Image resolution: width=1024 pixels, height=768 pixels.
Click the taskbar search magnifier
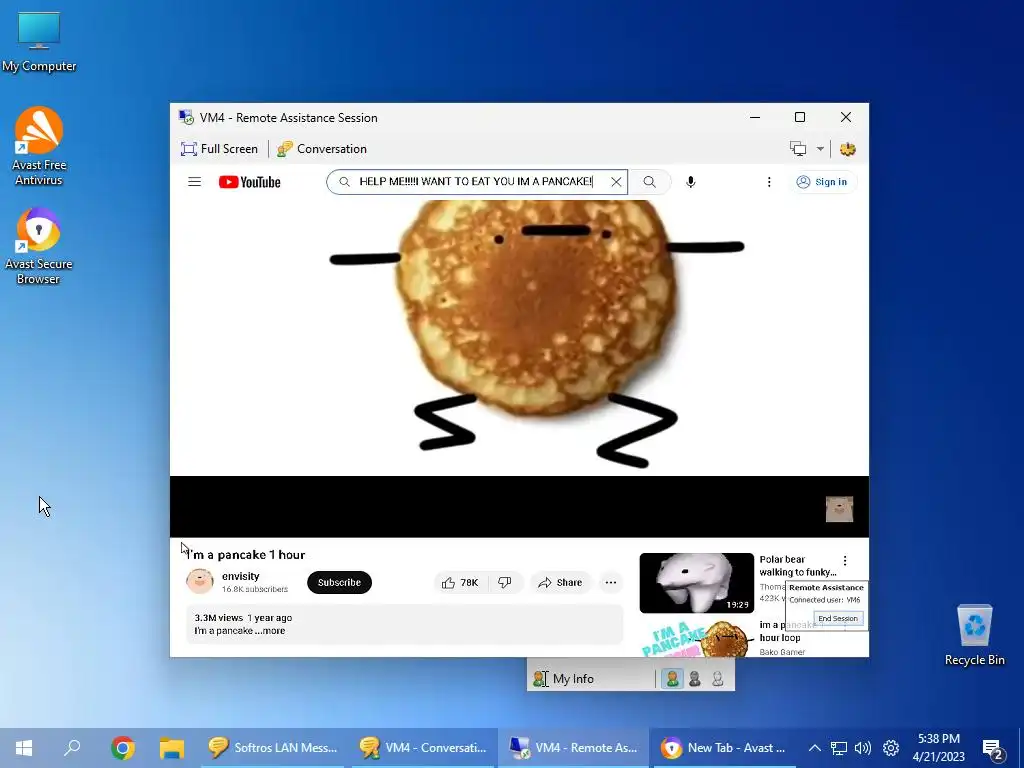tap(72, 748)
